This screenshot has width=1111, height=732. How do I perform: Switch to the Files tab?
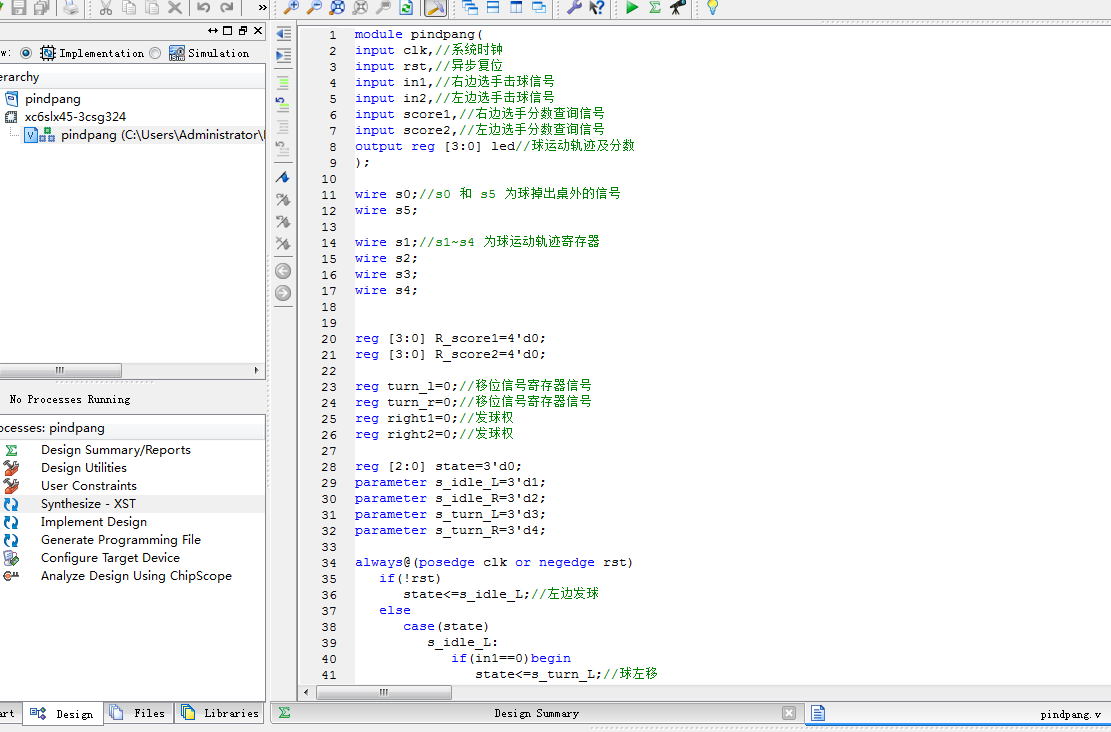coord(139,713)
